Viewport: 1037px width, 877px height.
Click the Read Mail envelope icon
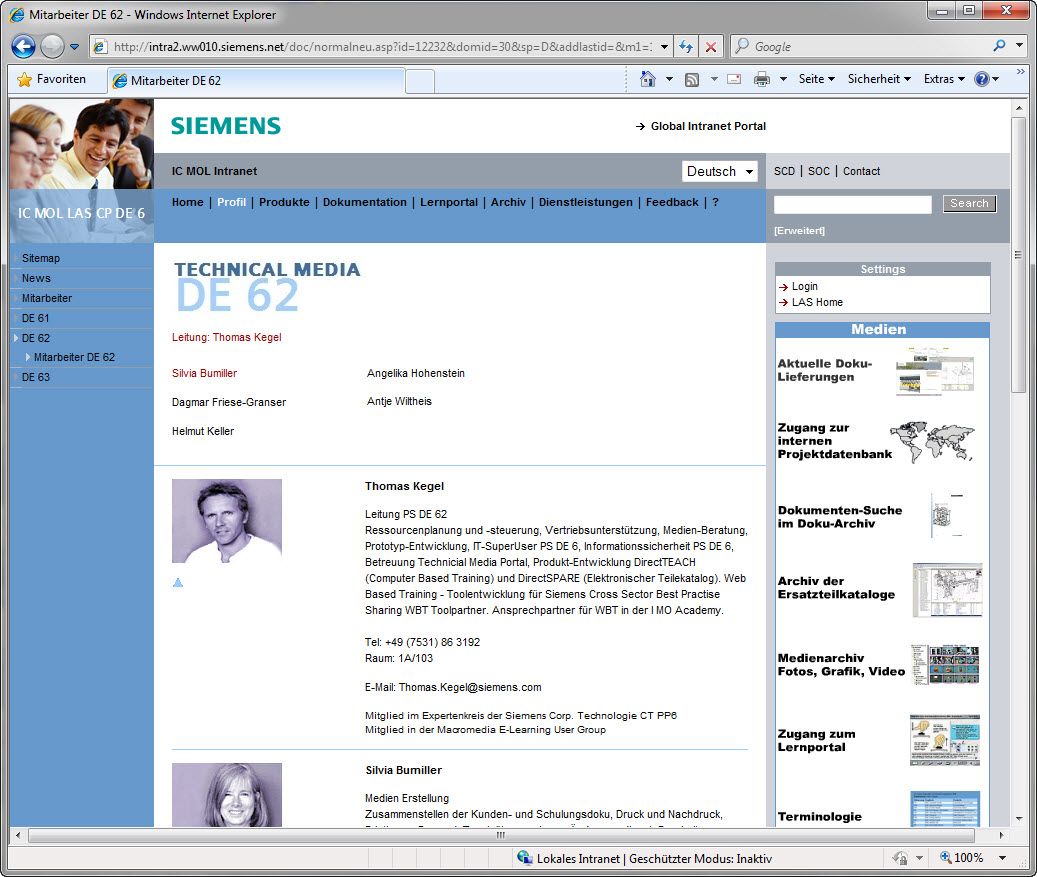(734, 79)
